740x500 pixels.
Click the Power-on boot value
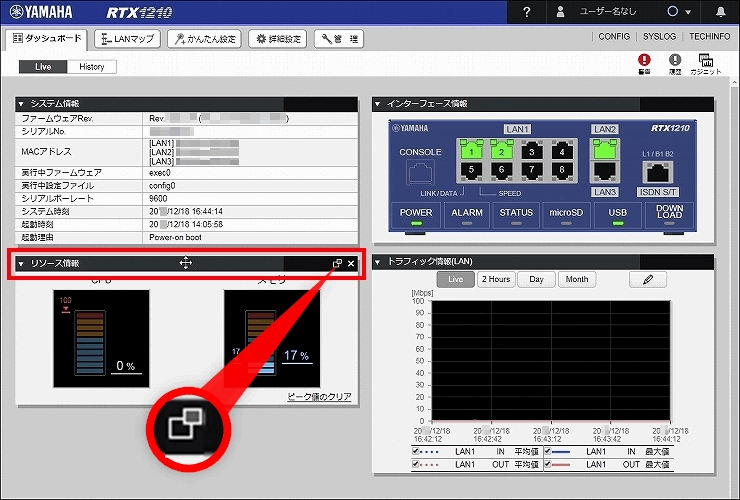[x=175, y=237]
